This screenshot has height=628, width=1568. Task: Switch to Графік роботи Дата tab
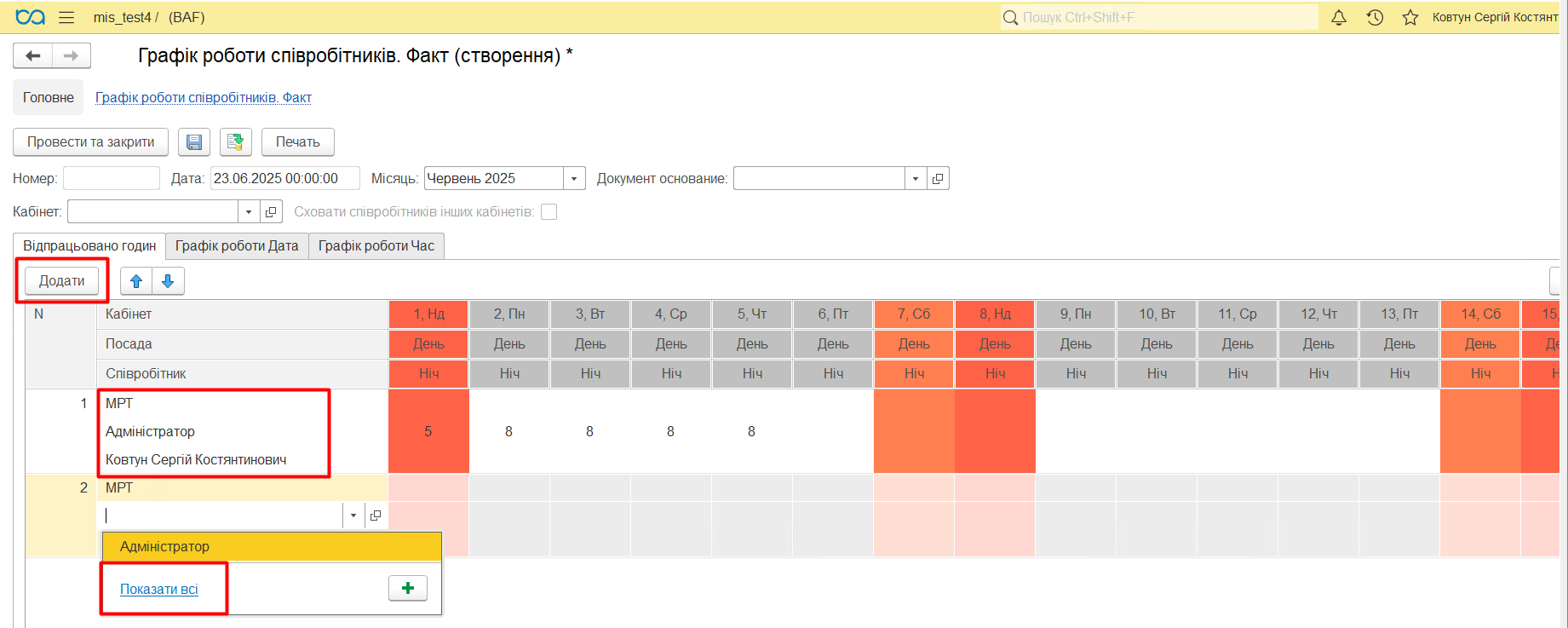pyautogui.click(x=237, y=246)
